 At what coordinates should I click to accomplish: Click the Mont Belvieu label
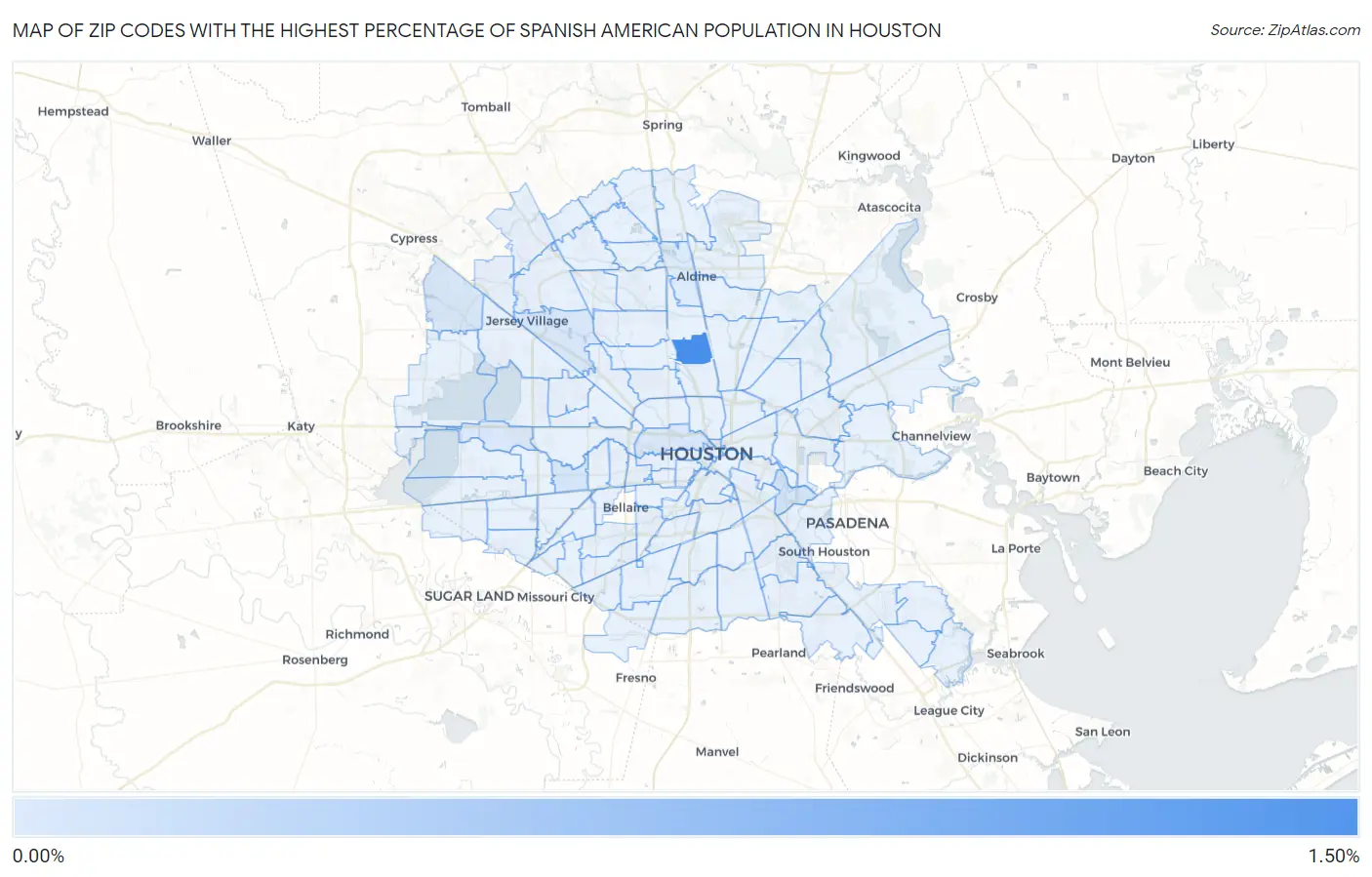click(1130, 362)
